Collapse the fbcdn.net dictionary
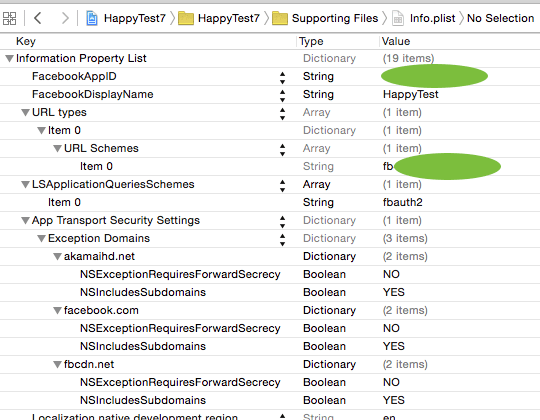The image size is (540, 420). click(x=57, y=365)
